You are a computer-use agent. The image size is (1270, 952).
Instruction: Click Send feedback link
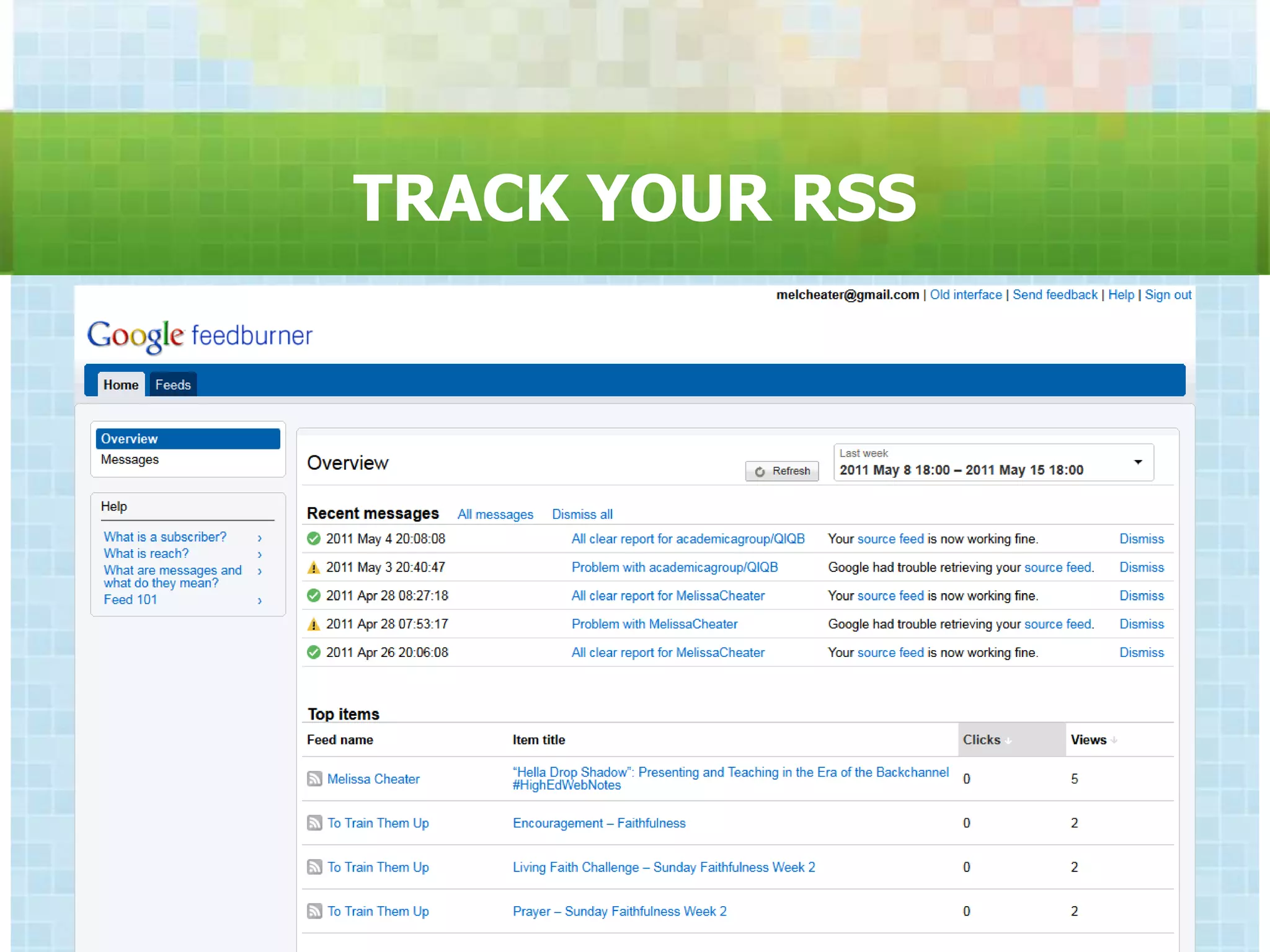pyautogui.click(x=1055, y=295)
